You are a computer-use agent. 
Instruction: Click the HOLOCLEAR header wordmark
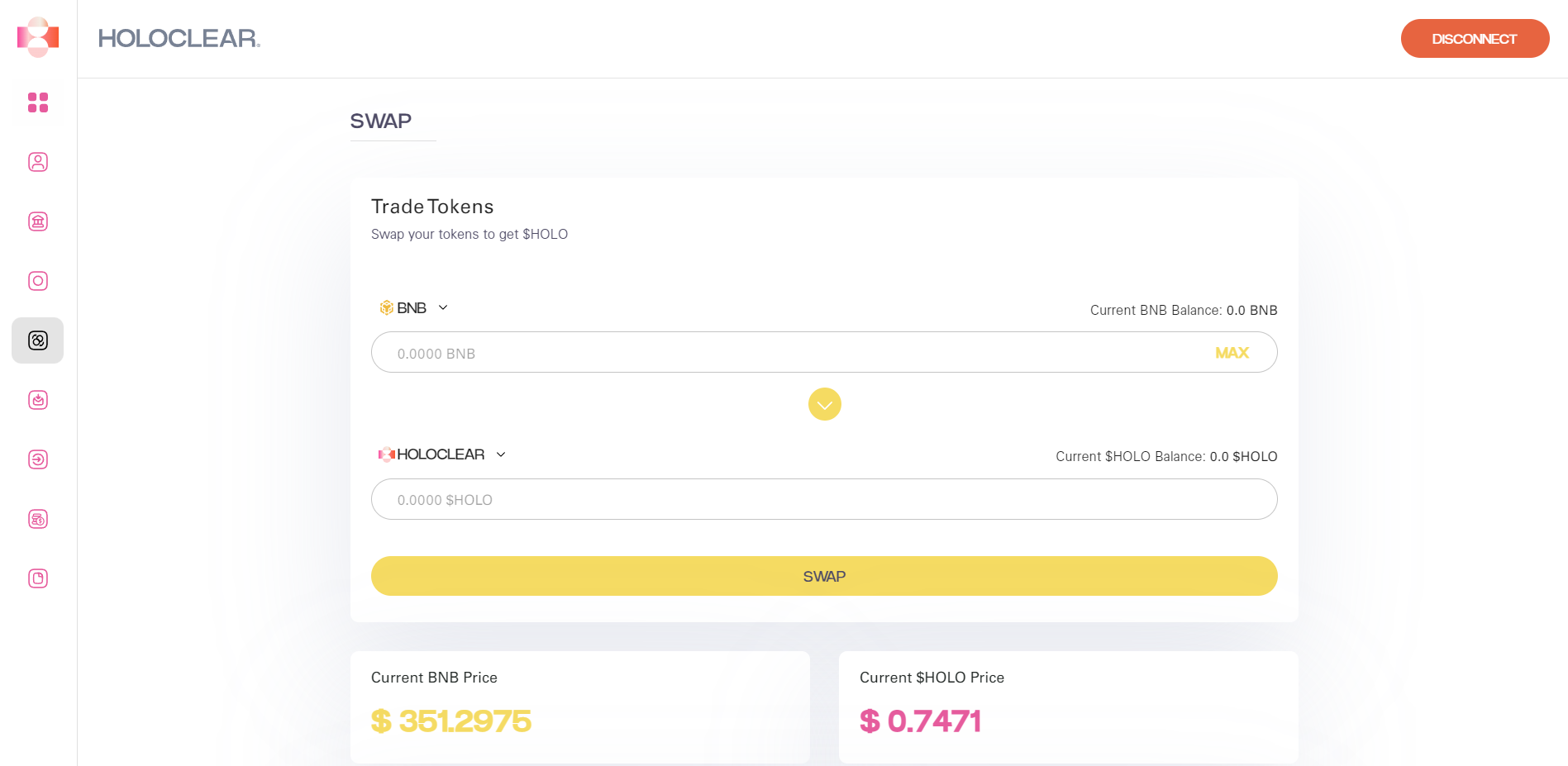coord(179,38)
